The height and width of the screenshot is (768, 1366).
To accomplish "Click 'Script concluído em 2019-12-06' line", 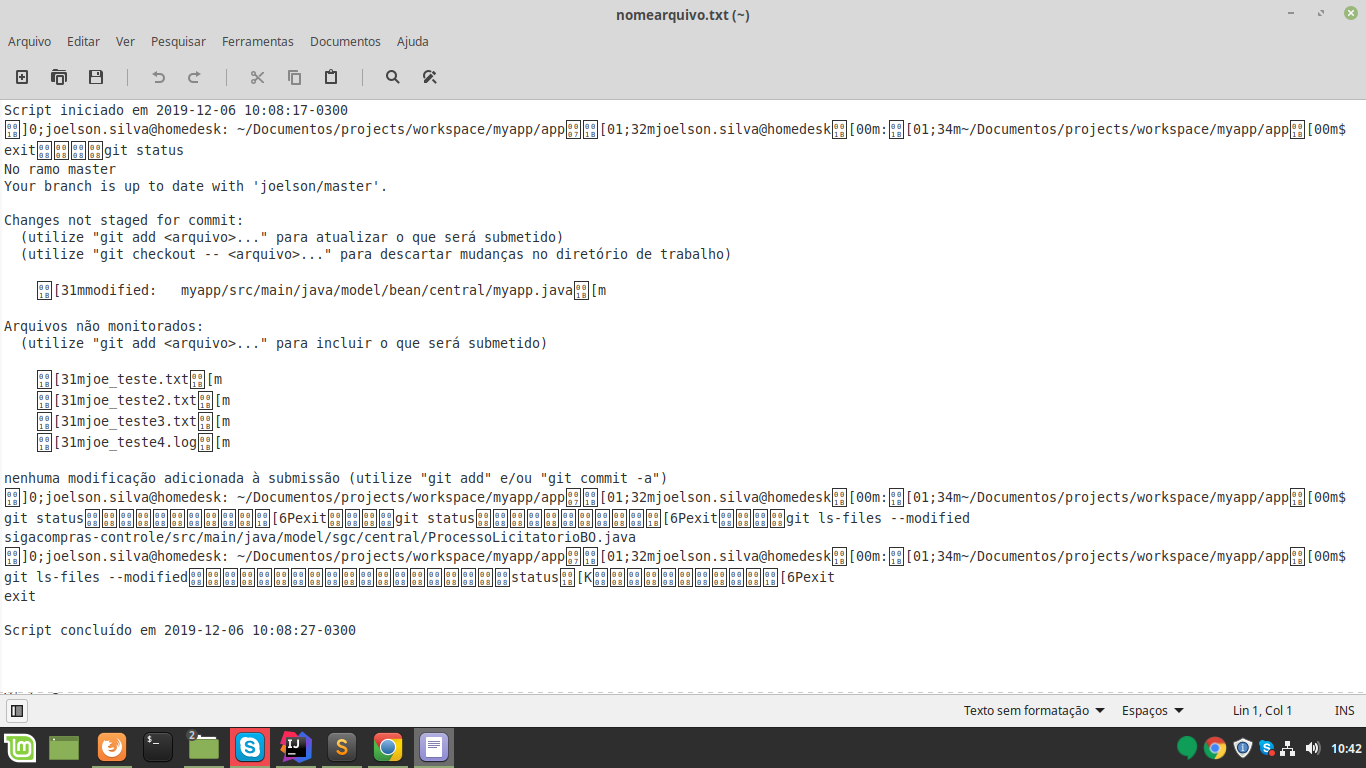I will pos(180,630).
